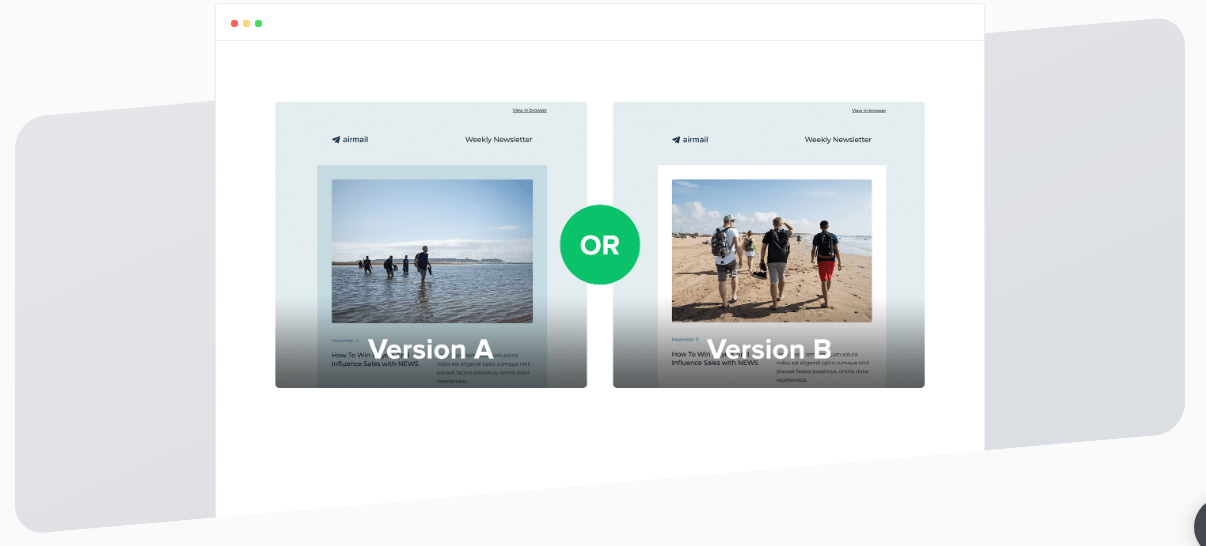1206x546 pixels.
Task: Click the green window dot
Action: 258,23
